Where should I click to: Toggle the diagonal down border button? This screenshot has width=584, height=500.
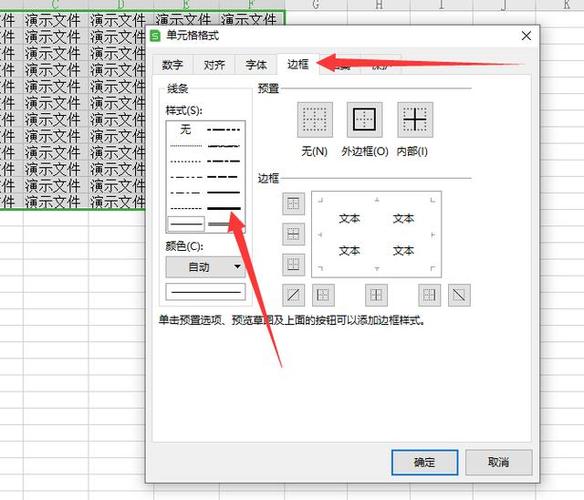459,295
